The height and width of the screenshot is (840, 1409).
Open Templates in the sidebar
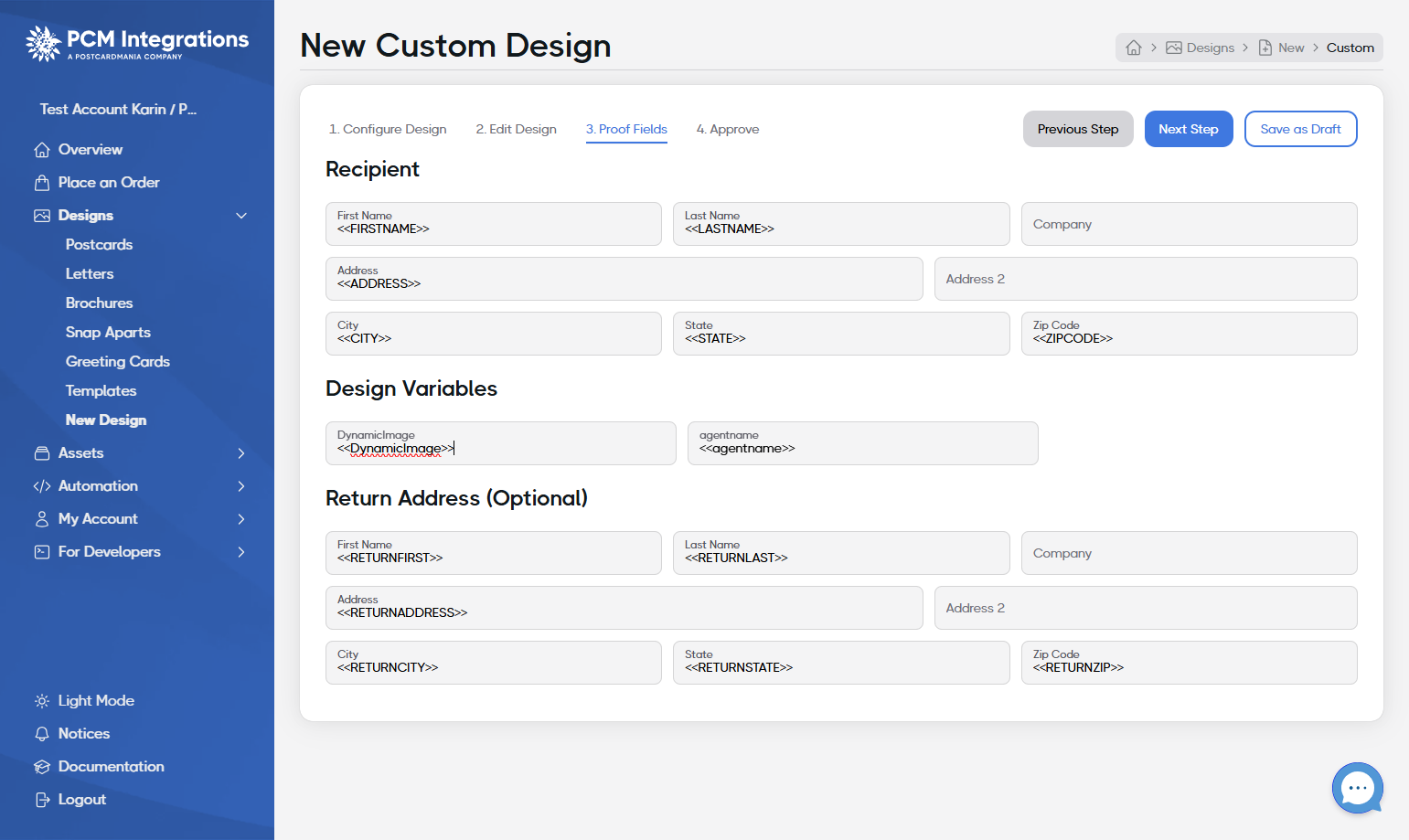tap(101, 391)
